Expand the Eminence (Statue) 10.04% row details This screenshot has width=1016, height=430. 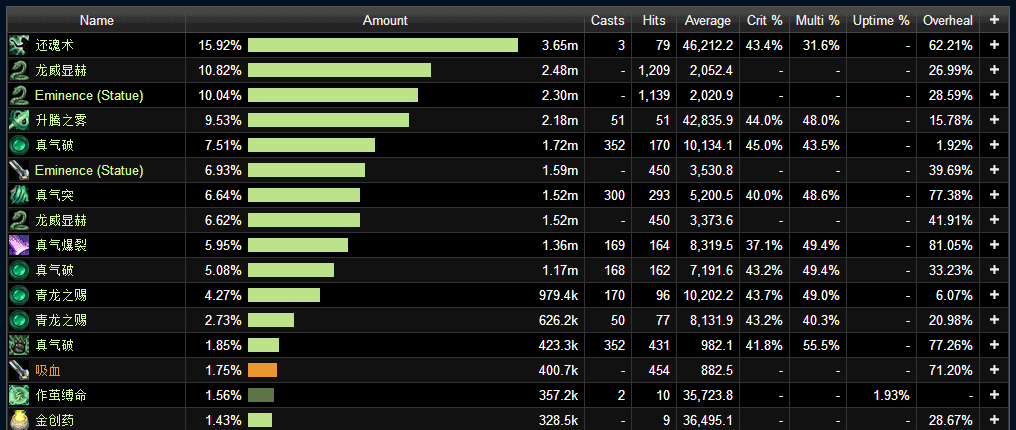click(995, 96)
